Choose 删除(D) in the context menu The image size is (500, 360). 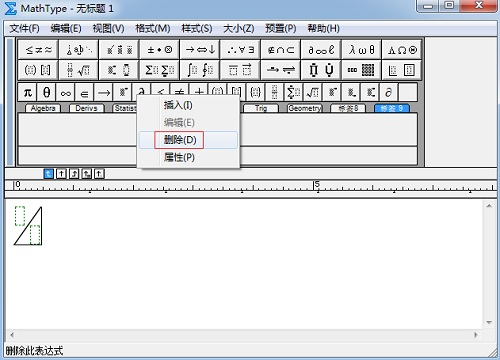click(188, 140)
